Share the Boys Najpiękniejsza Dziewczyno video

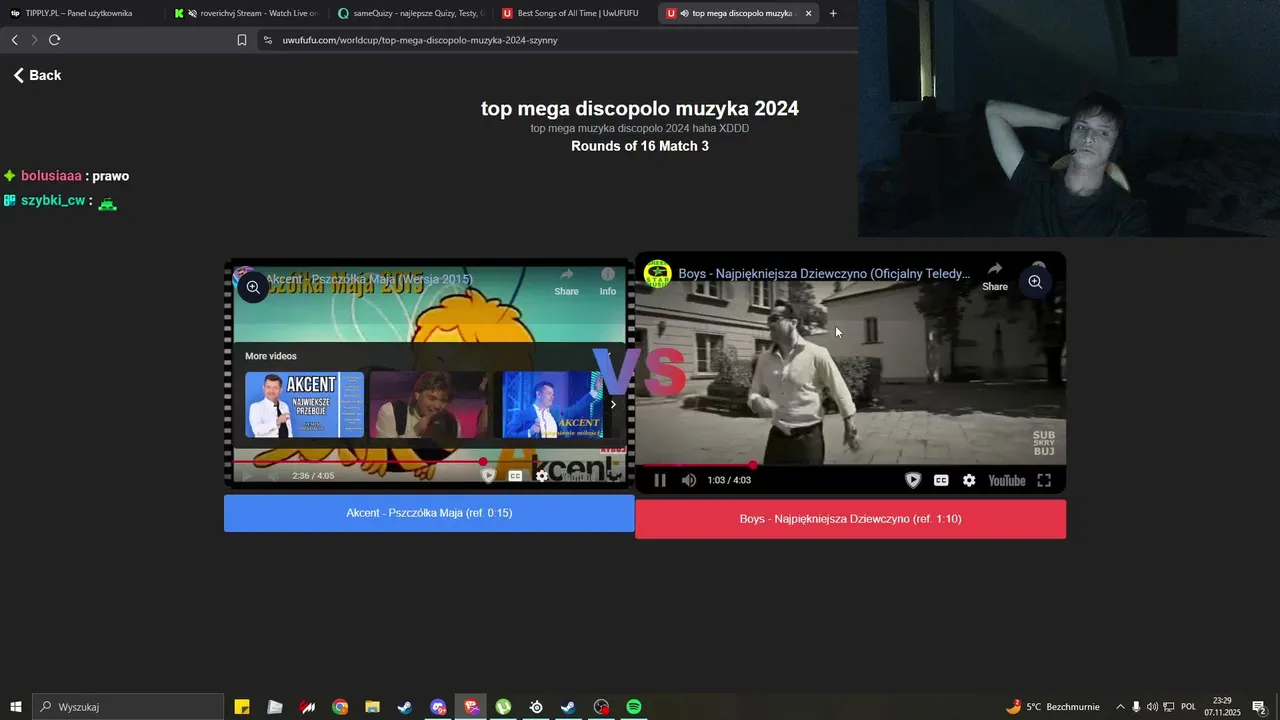tap(995, 276)
